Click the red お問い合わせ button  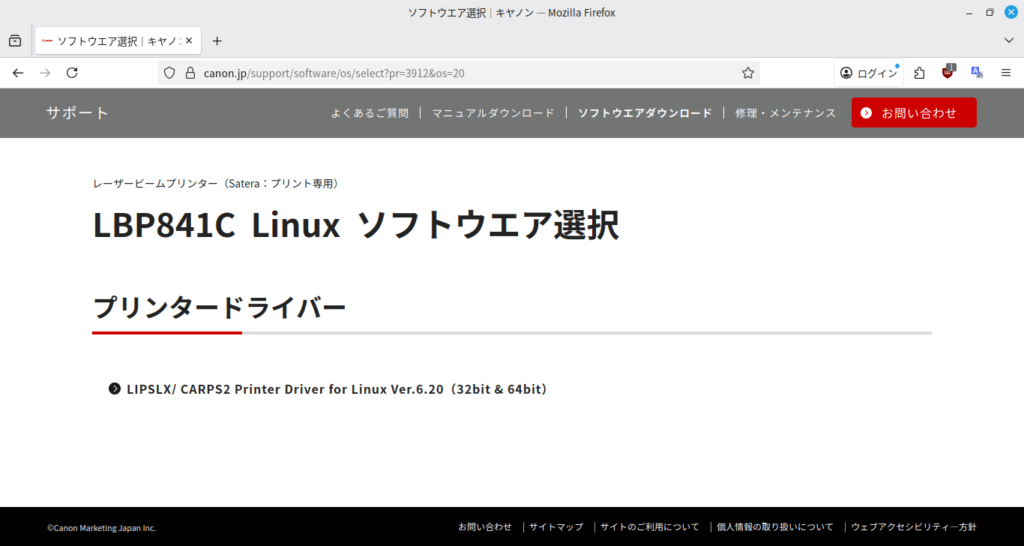(913, 113)
